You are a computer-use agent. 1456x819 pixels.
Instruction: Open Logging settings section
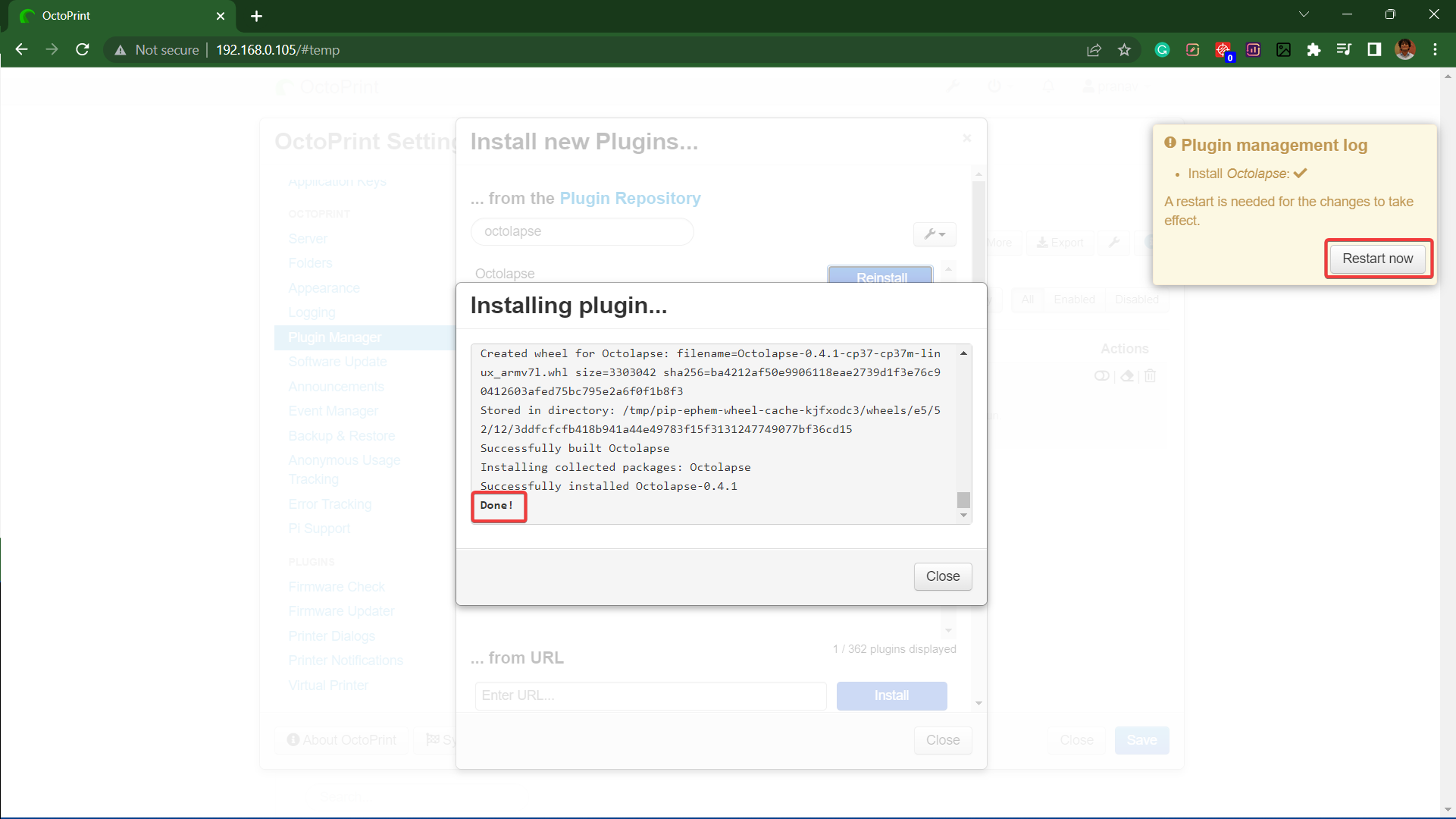pyautogui.click(x=312, y=312)
